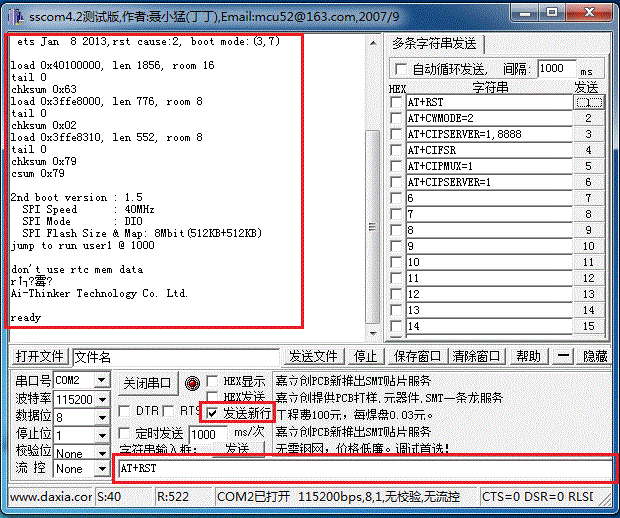Screen dimensions: 620x518
Task: Click the 发送文件 send file button
Action: [314, 356]
